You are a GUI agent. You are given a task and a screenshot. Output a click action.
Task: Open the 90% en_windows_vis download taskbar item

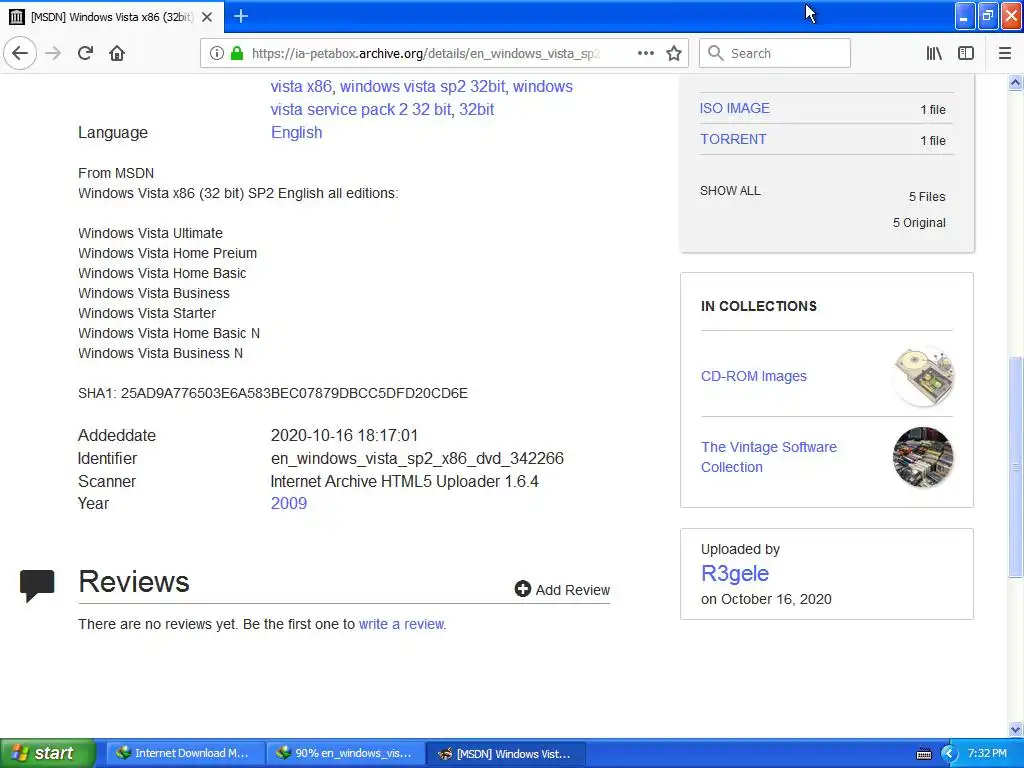(x=345, y=753)
